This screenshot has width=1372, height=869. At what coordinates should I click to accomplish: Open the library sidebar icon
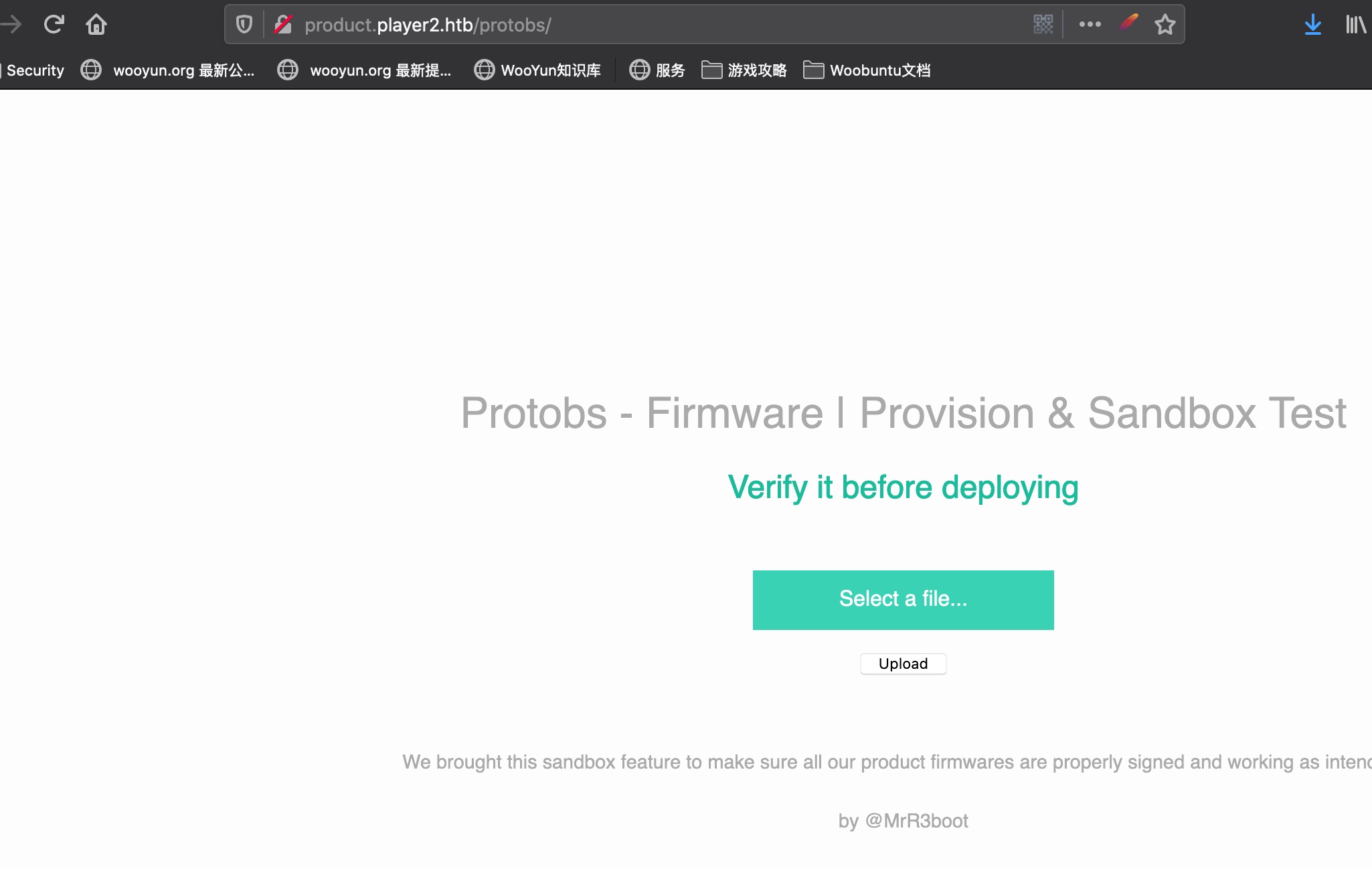pos(1355,25)
